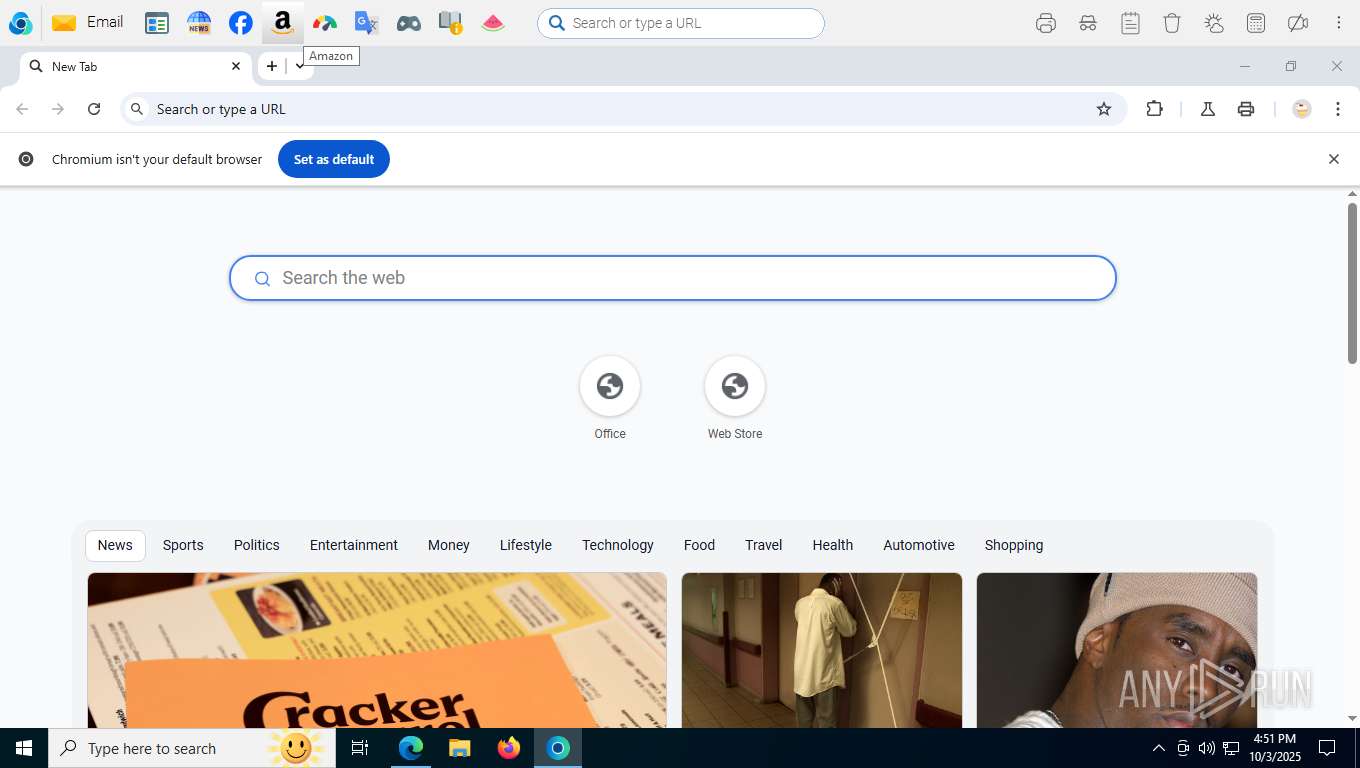
Task: Open the Extensions puzzle icon
Action: (1154, 109)
